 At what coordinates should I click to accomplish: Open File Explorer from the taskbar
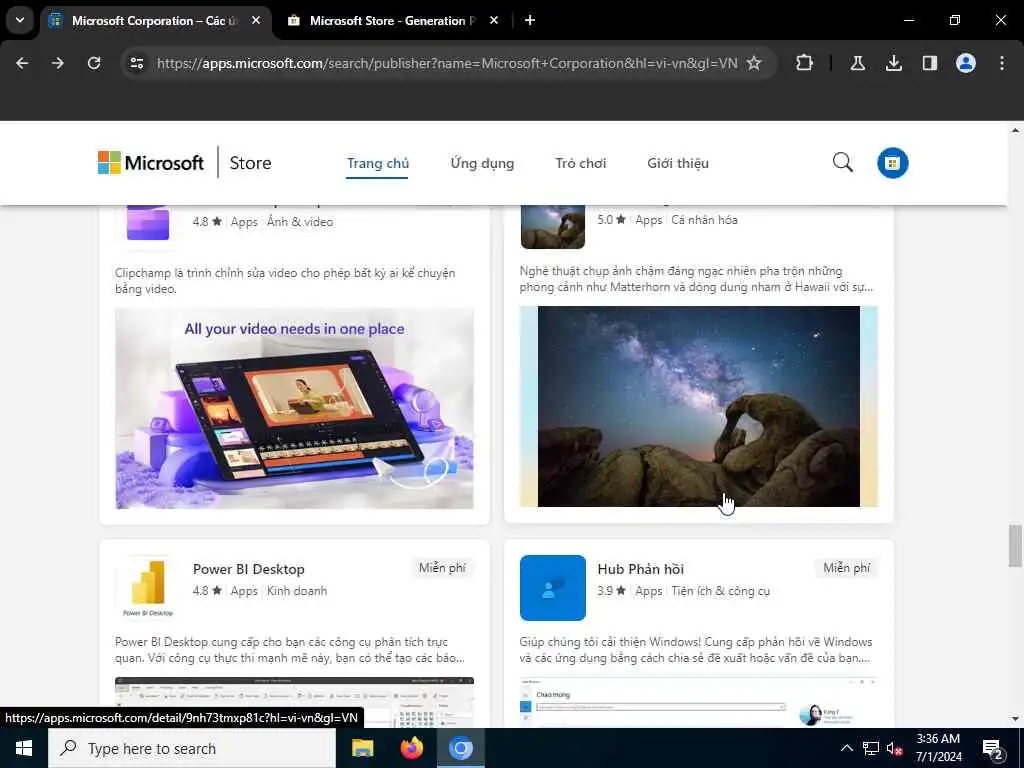pos(362,748)
